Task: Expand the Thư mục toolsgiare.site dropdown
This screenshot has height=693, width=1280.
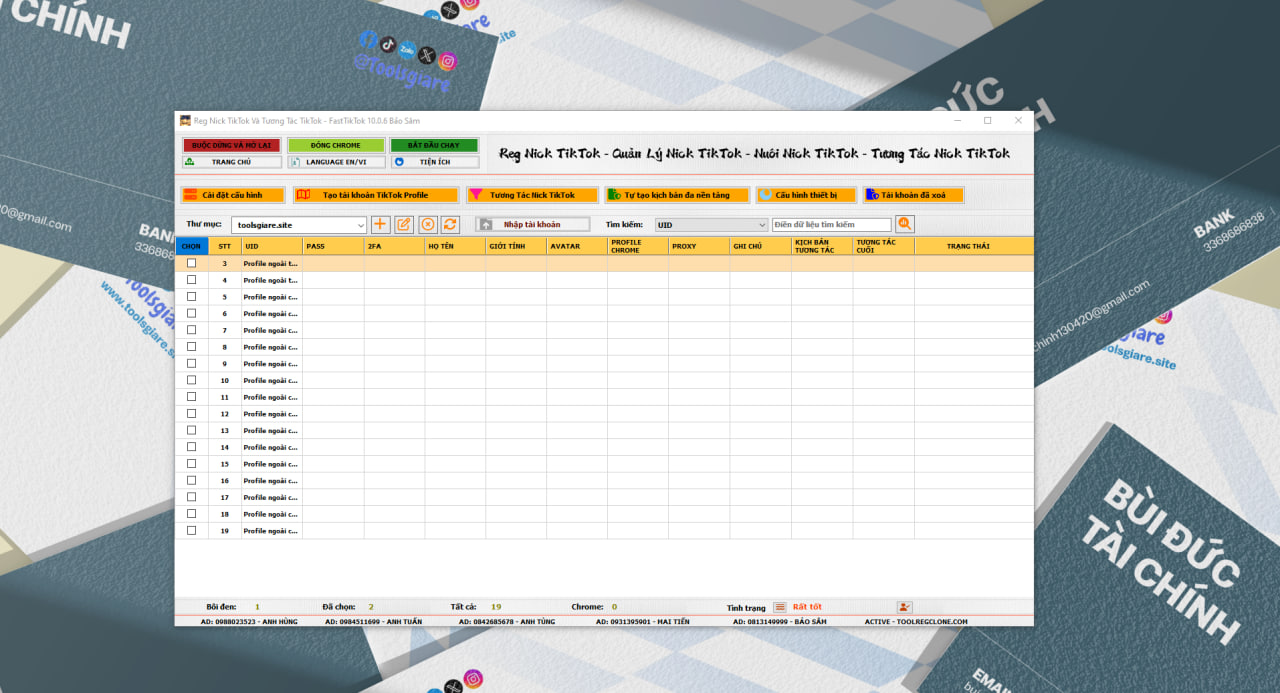Action: (360, 226)
